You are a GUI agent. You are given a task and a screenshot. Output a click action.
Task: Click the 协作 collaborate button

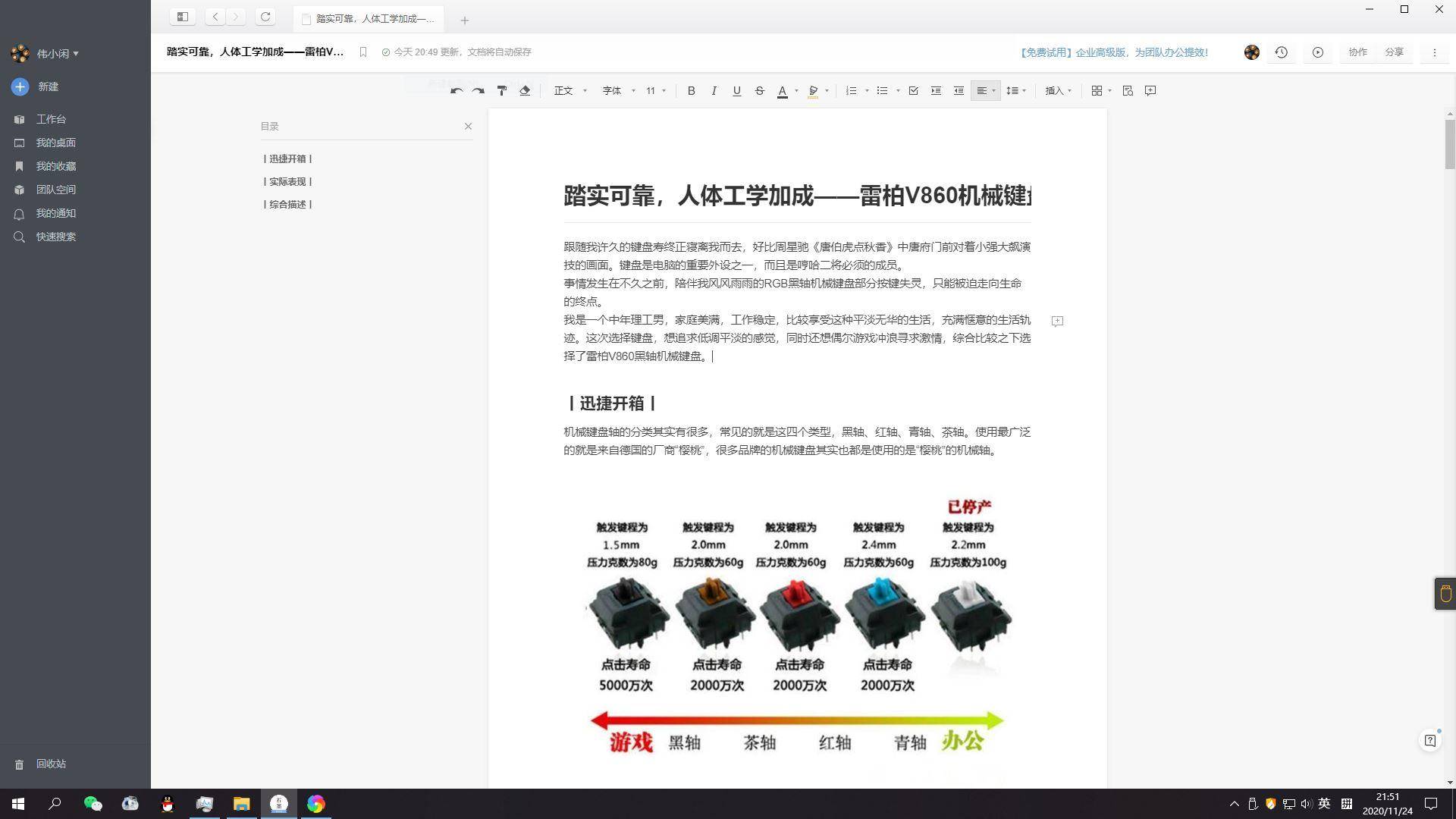[x=1357, y=52]
